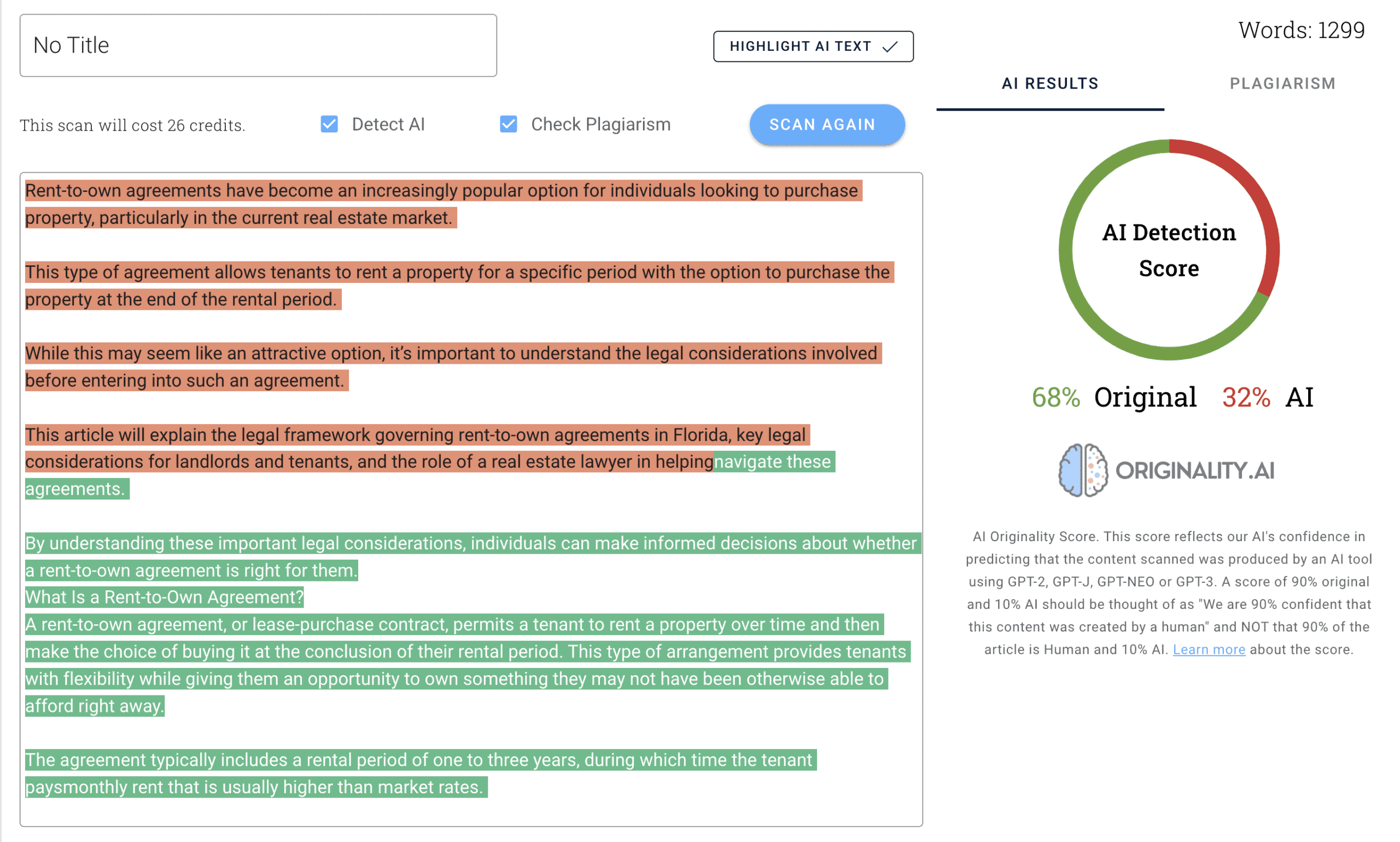Uncheck the Detect AI checkbox
The height and width of the screenshot is (842, 1400).
click(329, 124)
